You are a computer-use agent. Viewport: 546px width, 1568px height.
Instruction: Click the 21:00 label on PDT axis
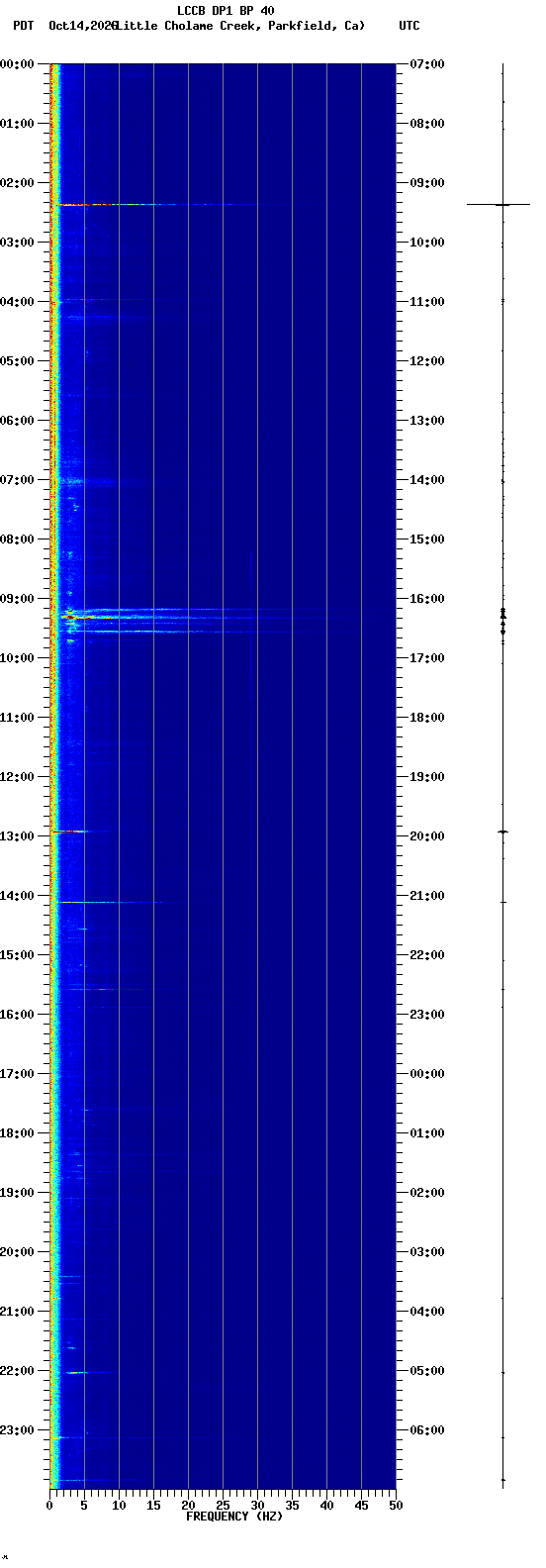pyautogui.click(x=18, y=1312)
